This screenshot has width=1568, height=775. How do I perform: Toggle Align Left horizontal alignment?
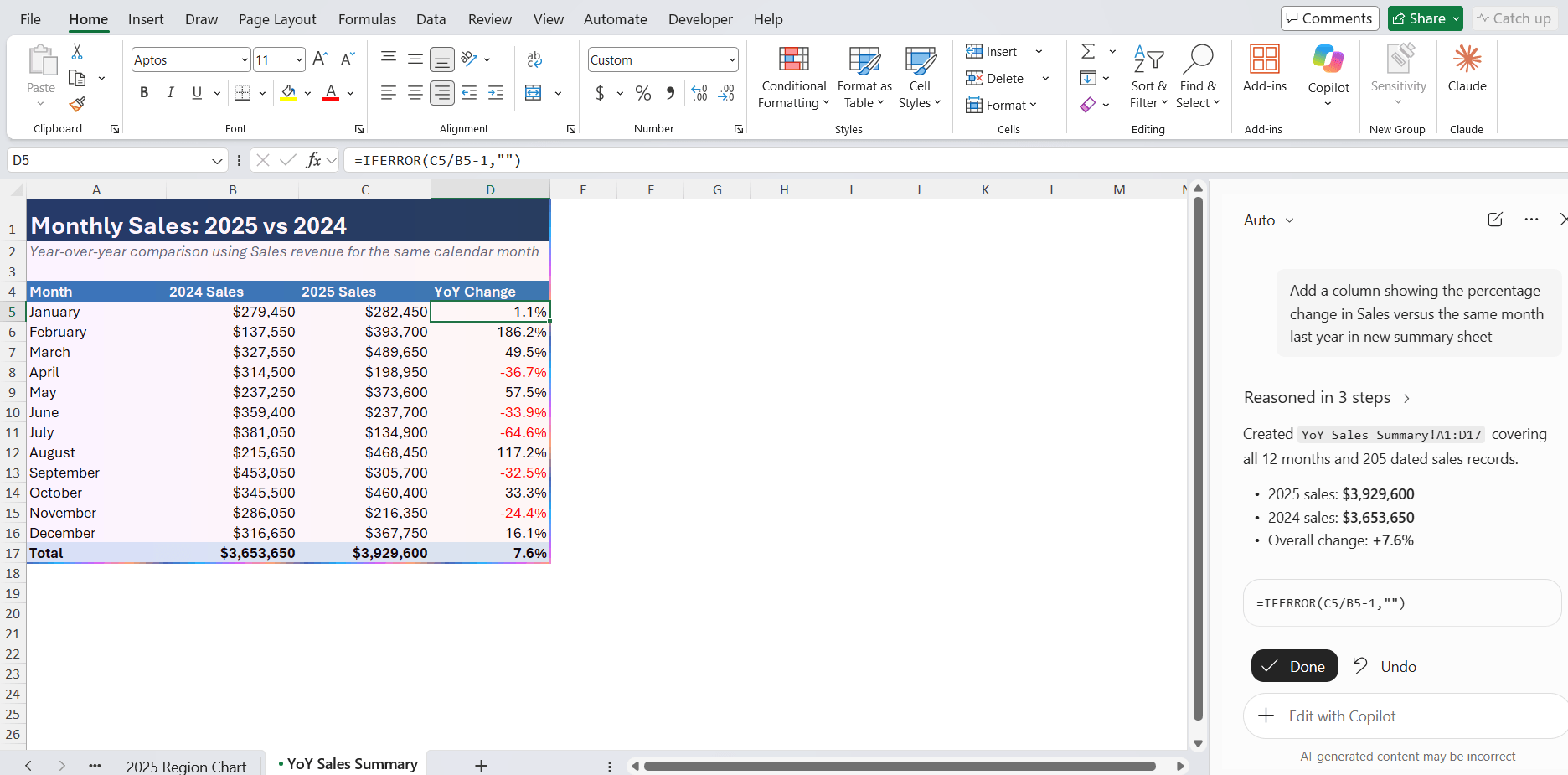389,92
